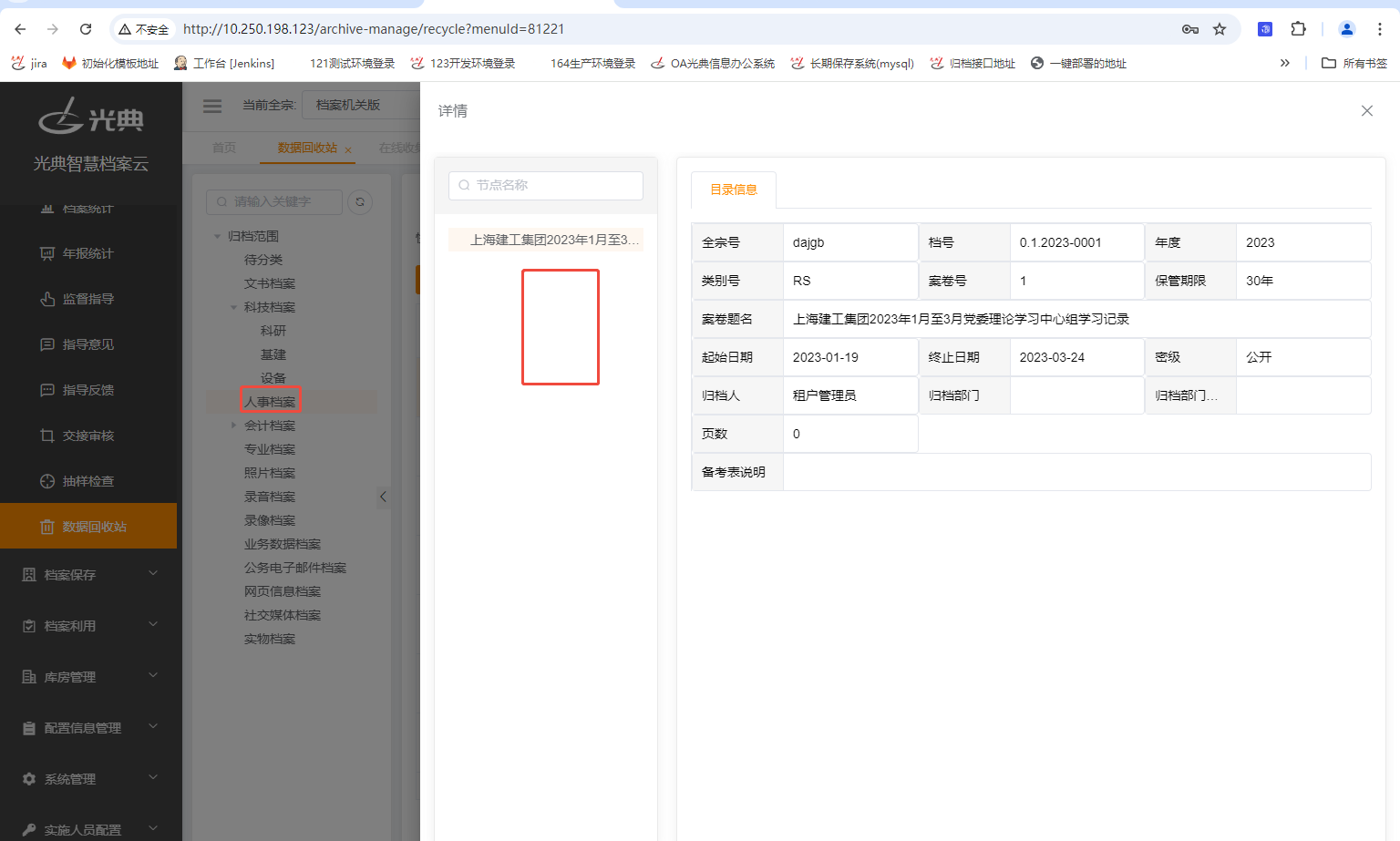Close the 数据回收站 tab
This screenshot has height=841, width=1400.
348,149
